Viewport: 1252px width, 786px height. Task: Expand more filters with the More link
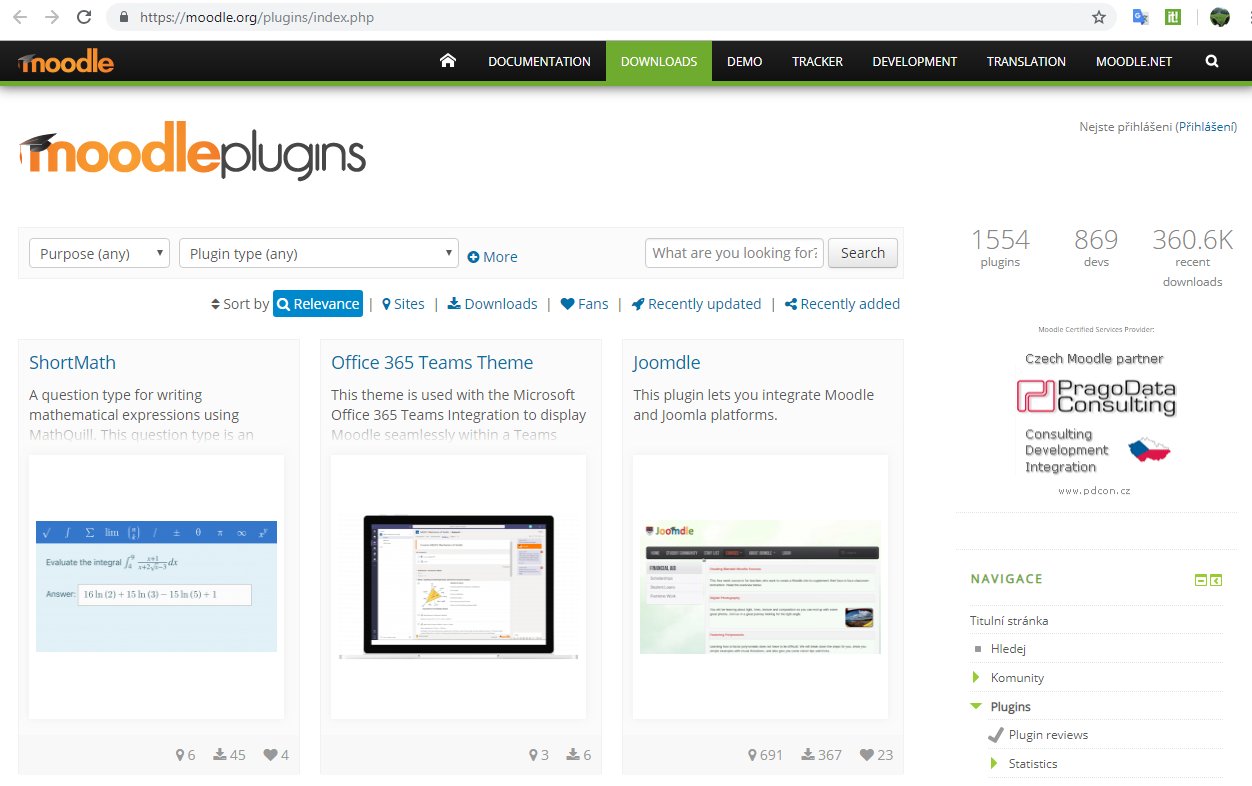[493, 257]
